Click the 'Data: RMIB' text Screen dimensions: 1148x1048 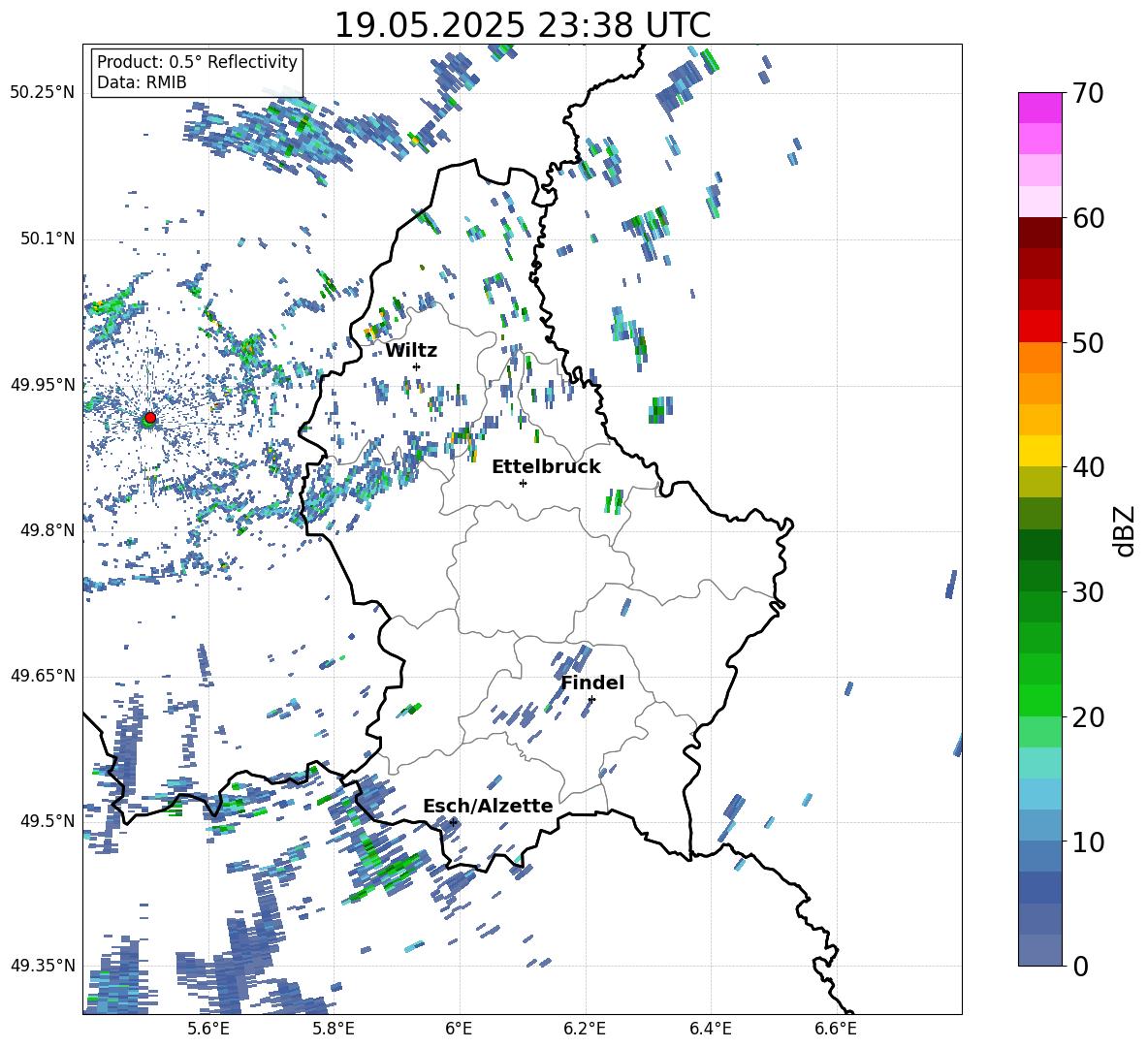click(142, 82)
